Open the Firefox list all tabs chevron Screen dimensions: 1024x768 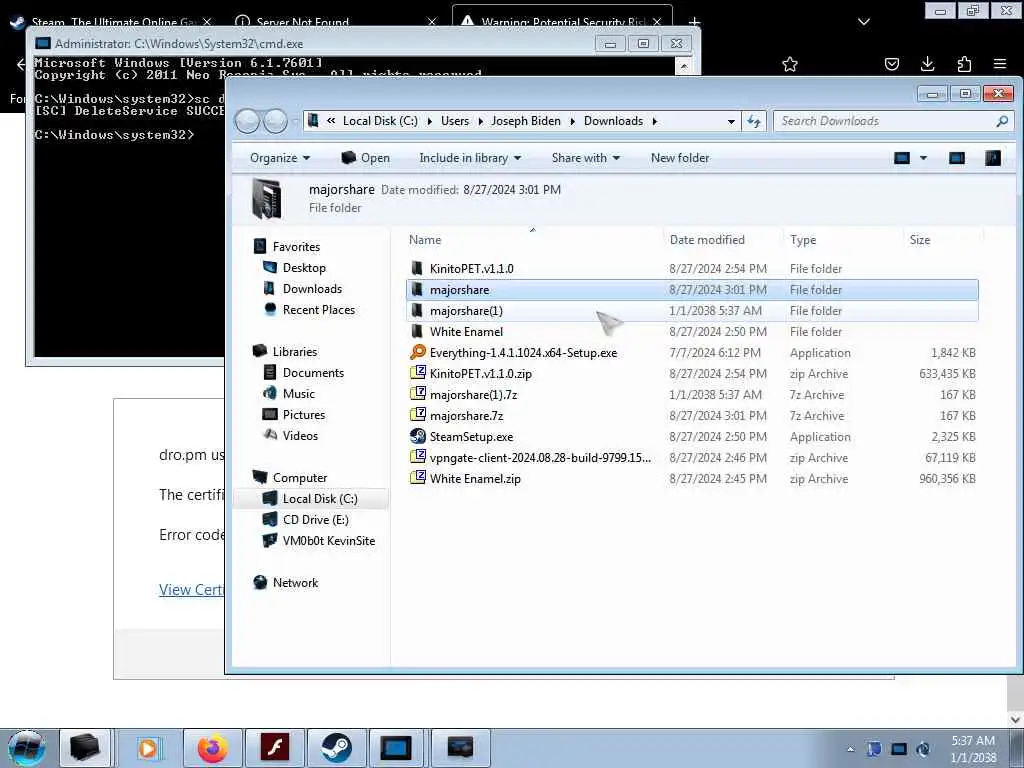[864, 22]
